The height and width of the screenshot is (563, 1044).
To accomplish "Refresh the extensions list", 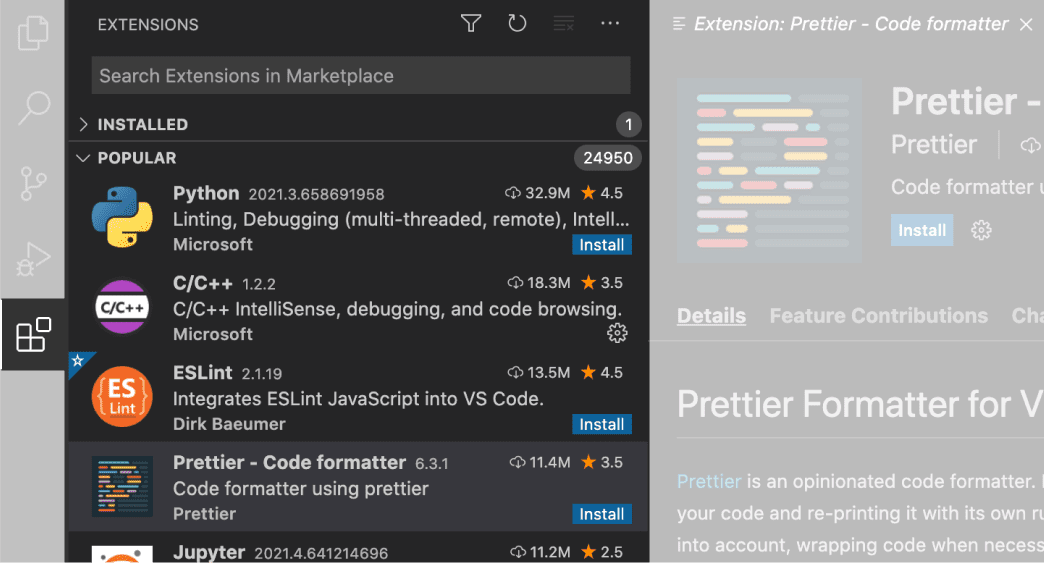I will [x=517, y=24].
